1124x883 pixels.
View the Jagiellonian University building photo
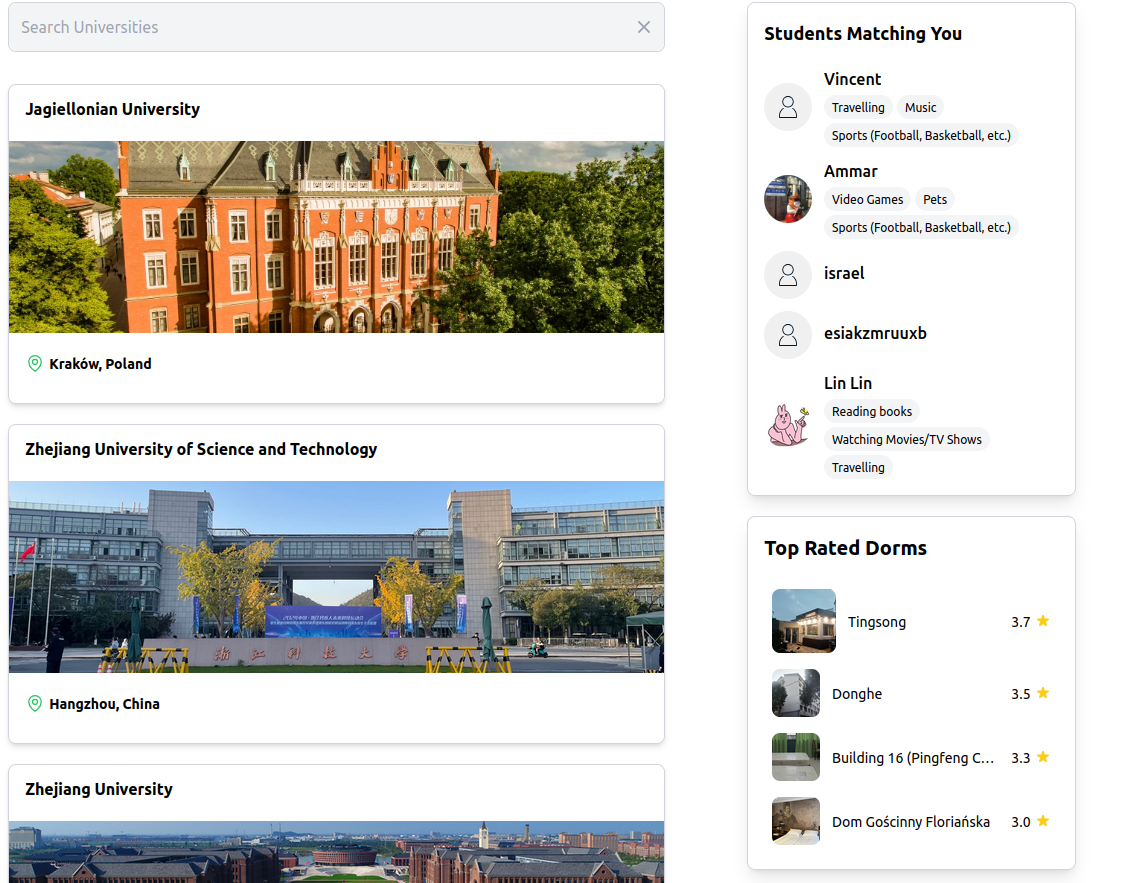pos(336,237)
